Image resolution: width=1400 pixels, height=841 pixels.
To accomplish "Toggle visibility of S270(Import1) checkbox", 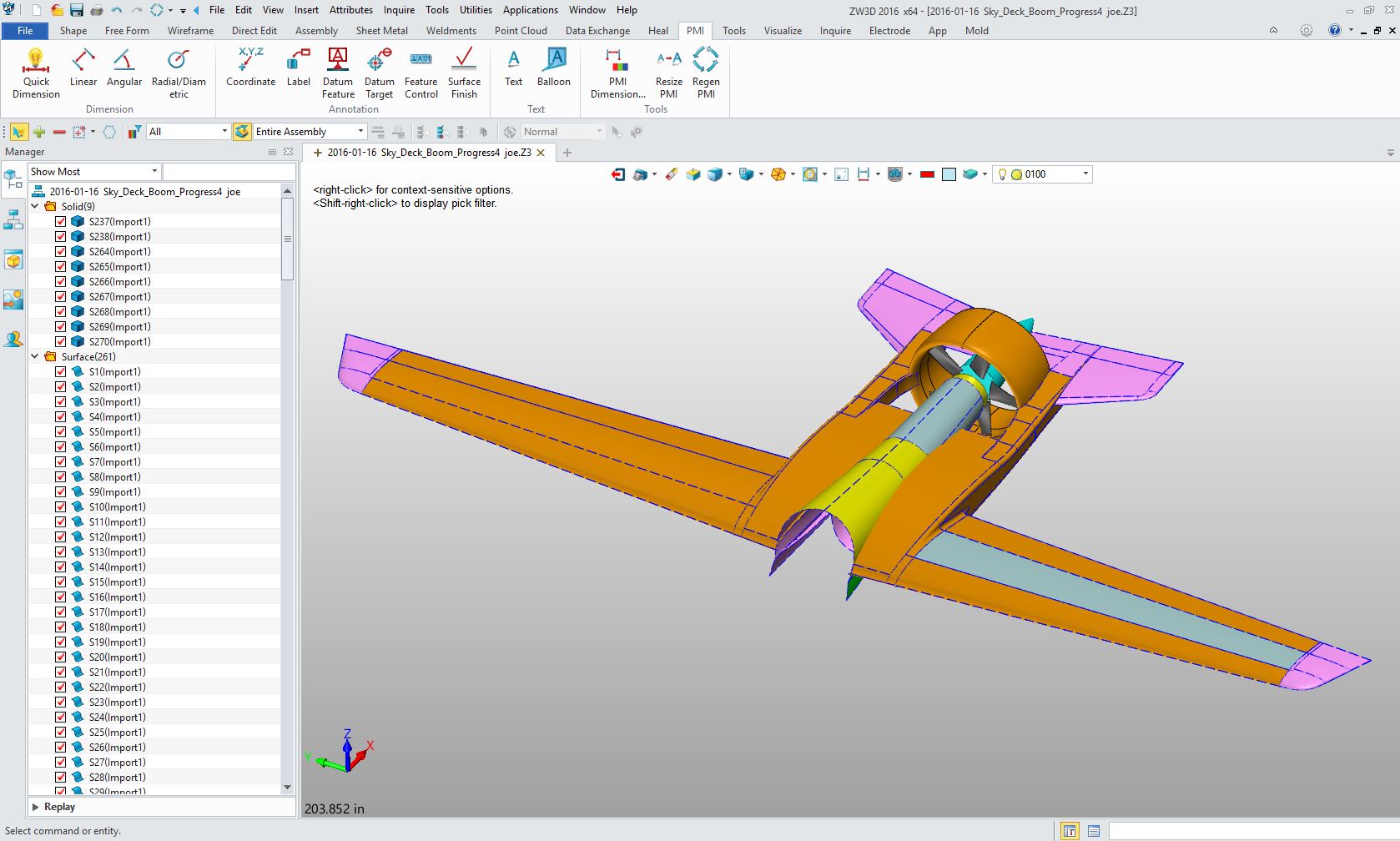I will pos(61,342).
